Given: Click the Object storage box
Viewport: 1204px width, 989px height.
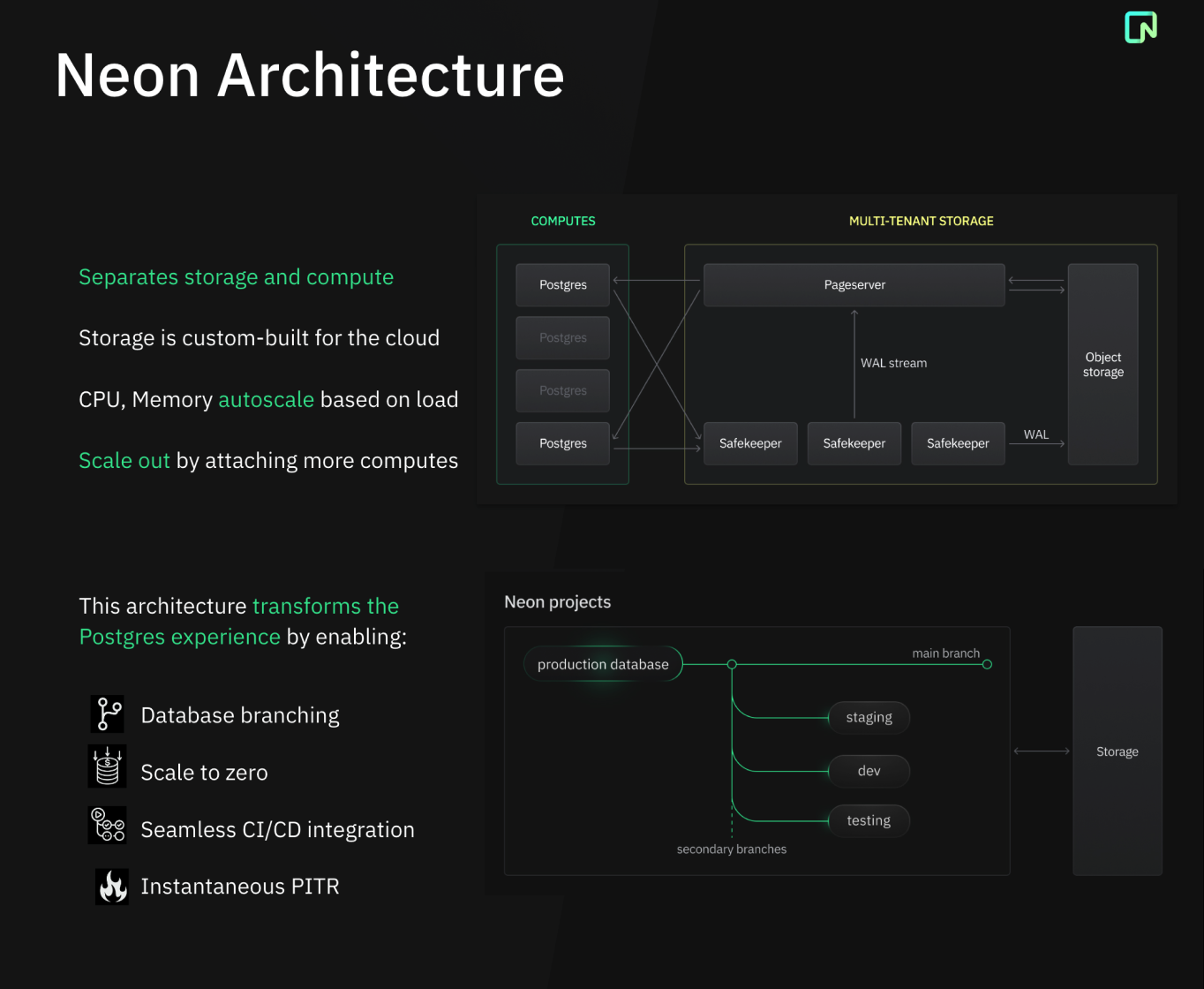Looking at the screenshot, I should point(1103,364).
